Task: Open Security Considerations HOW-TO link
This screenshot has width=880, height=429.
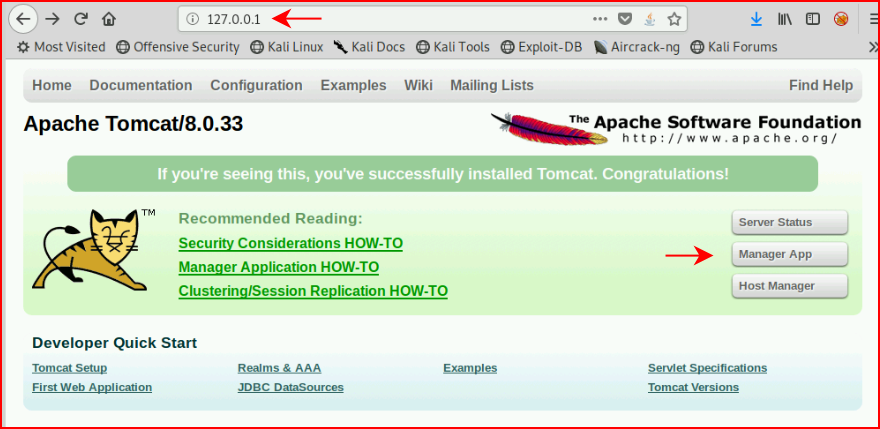Action: (290, 244)
